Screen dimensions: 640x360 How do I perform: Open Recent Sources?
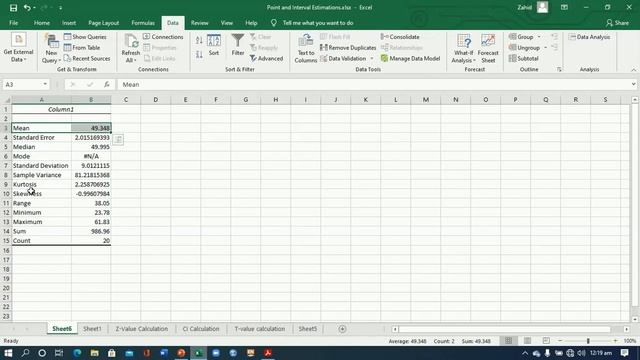(x=87, y=58)
